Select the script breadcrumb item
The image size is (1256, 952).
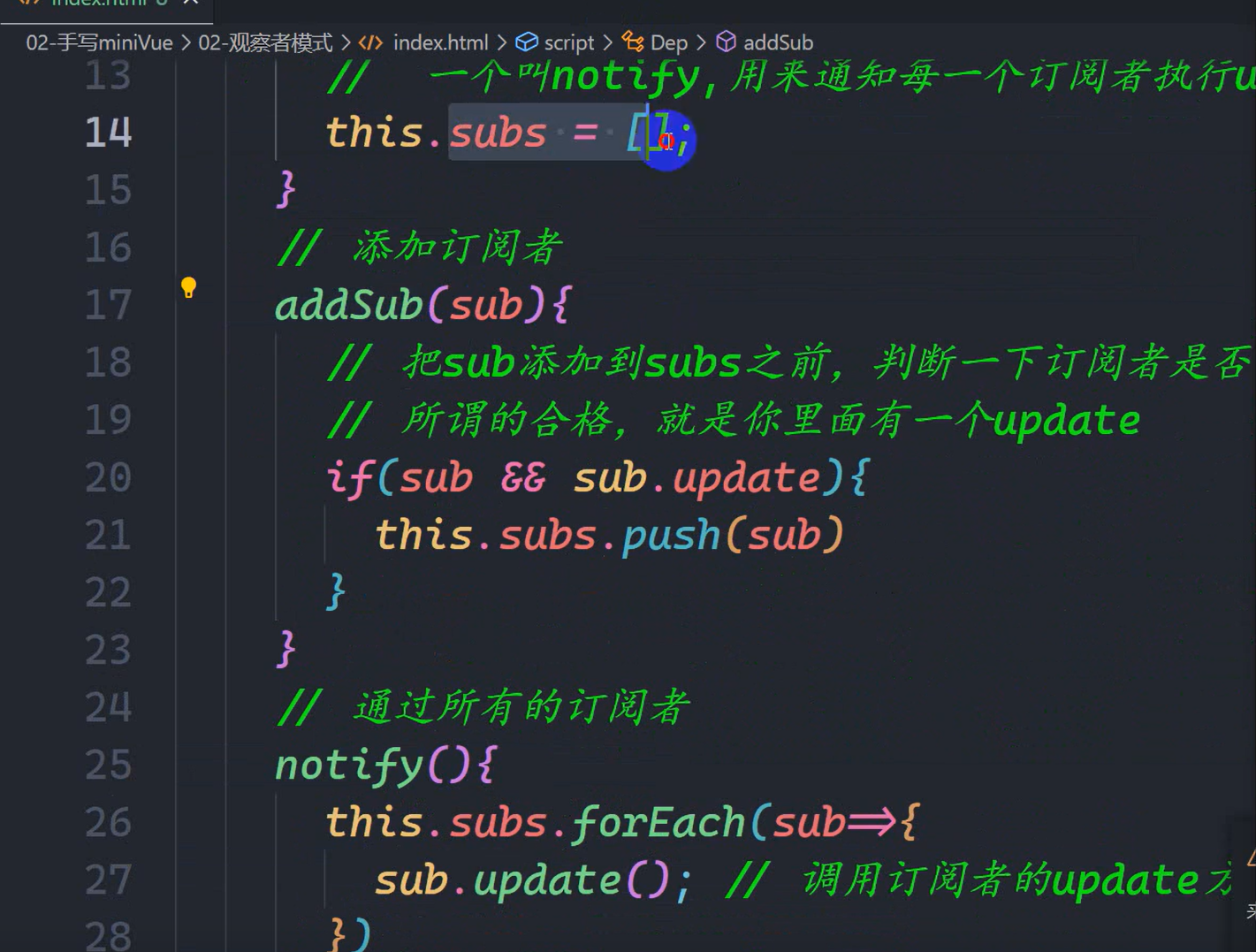[x=568, y=42]
